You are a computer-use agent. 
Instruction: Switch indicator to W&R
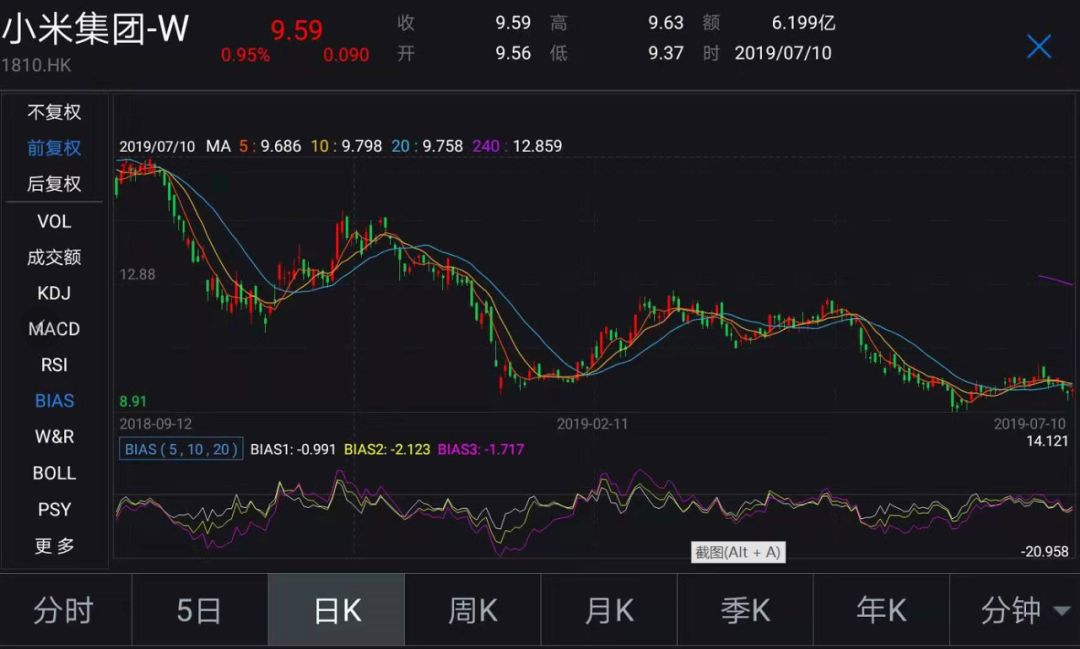pyautogui.click(x=54, y=437)
